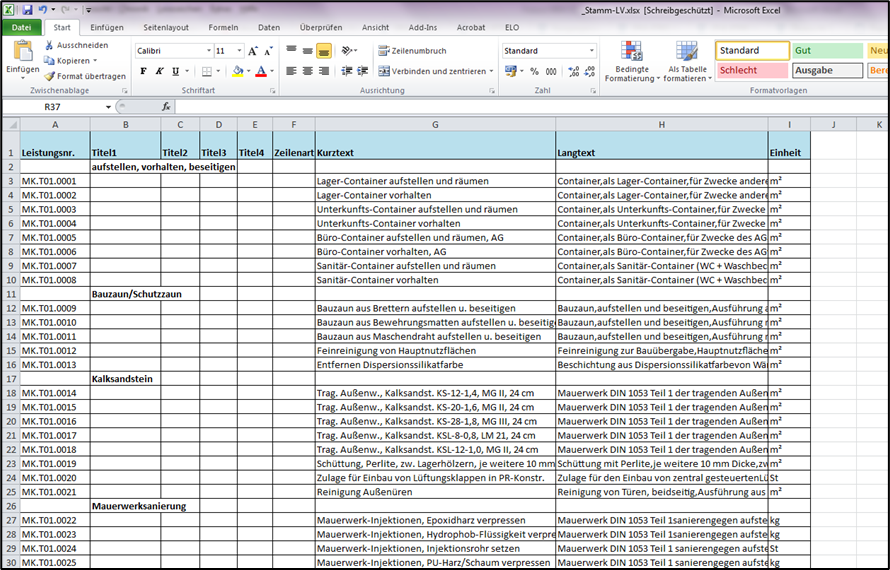Open the Calibri font name dropdown
The image size is (890, 570).
[x=208, y=51]
